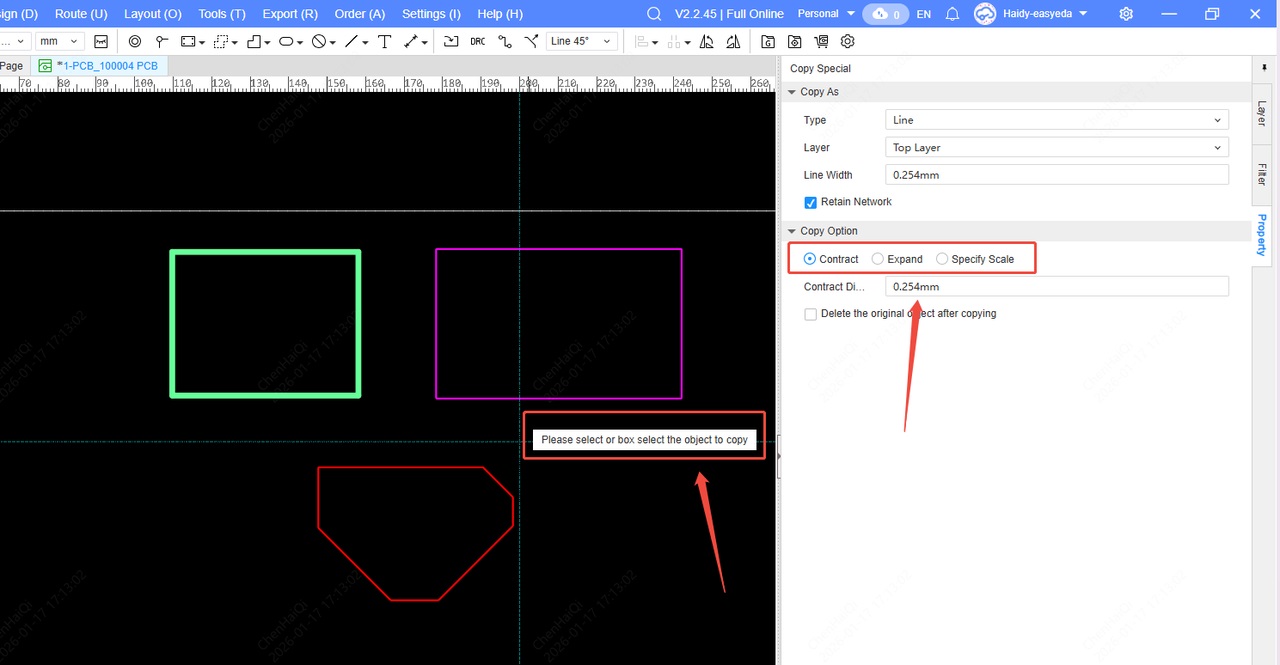Screen dimensions: 1280x665
Task: Uncheck the Retain Network checkbox
Action: (811, 202)
